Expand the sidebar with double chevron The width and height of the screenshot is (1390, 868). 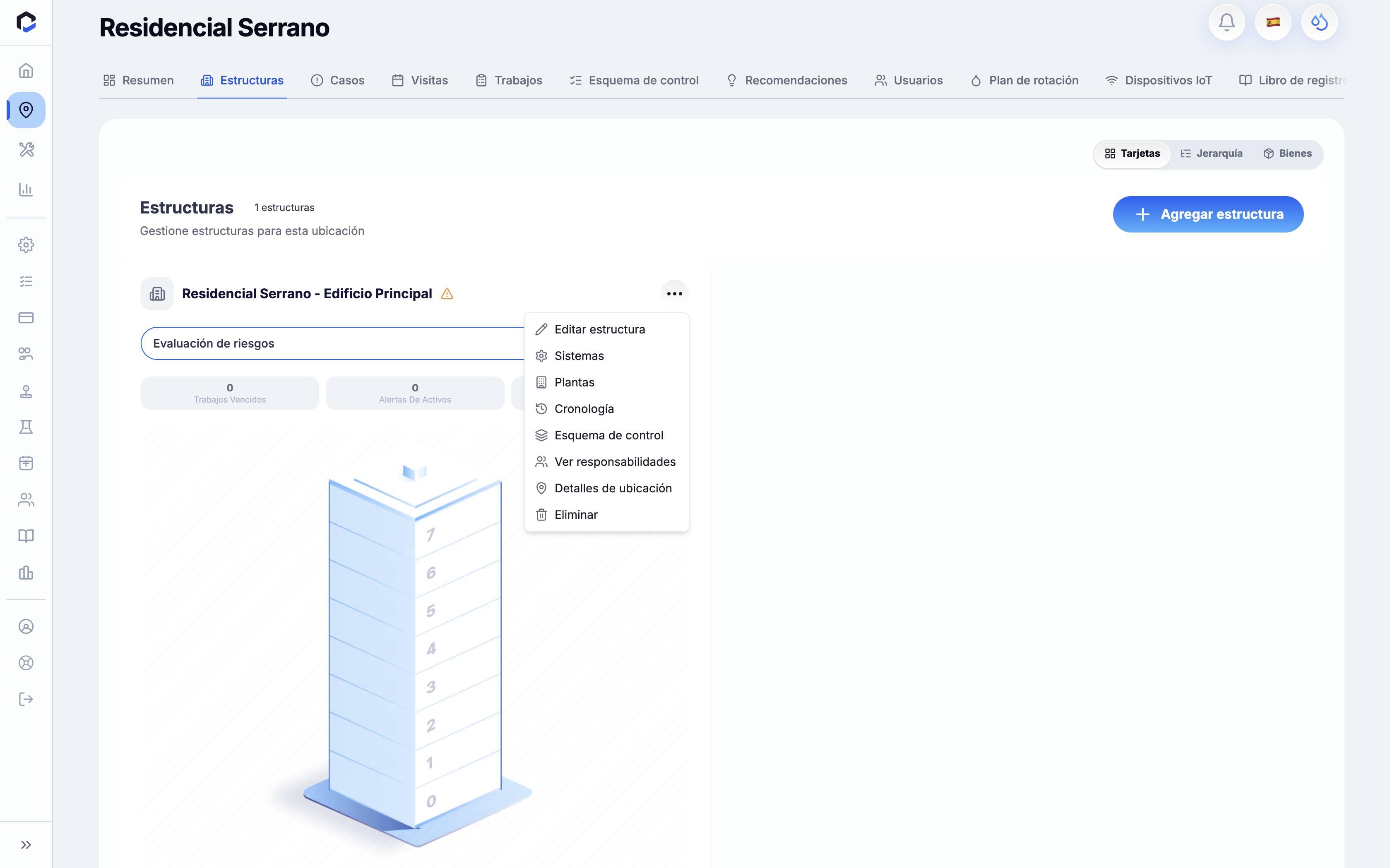(x=26, y=844)
